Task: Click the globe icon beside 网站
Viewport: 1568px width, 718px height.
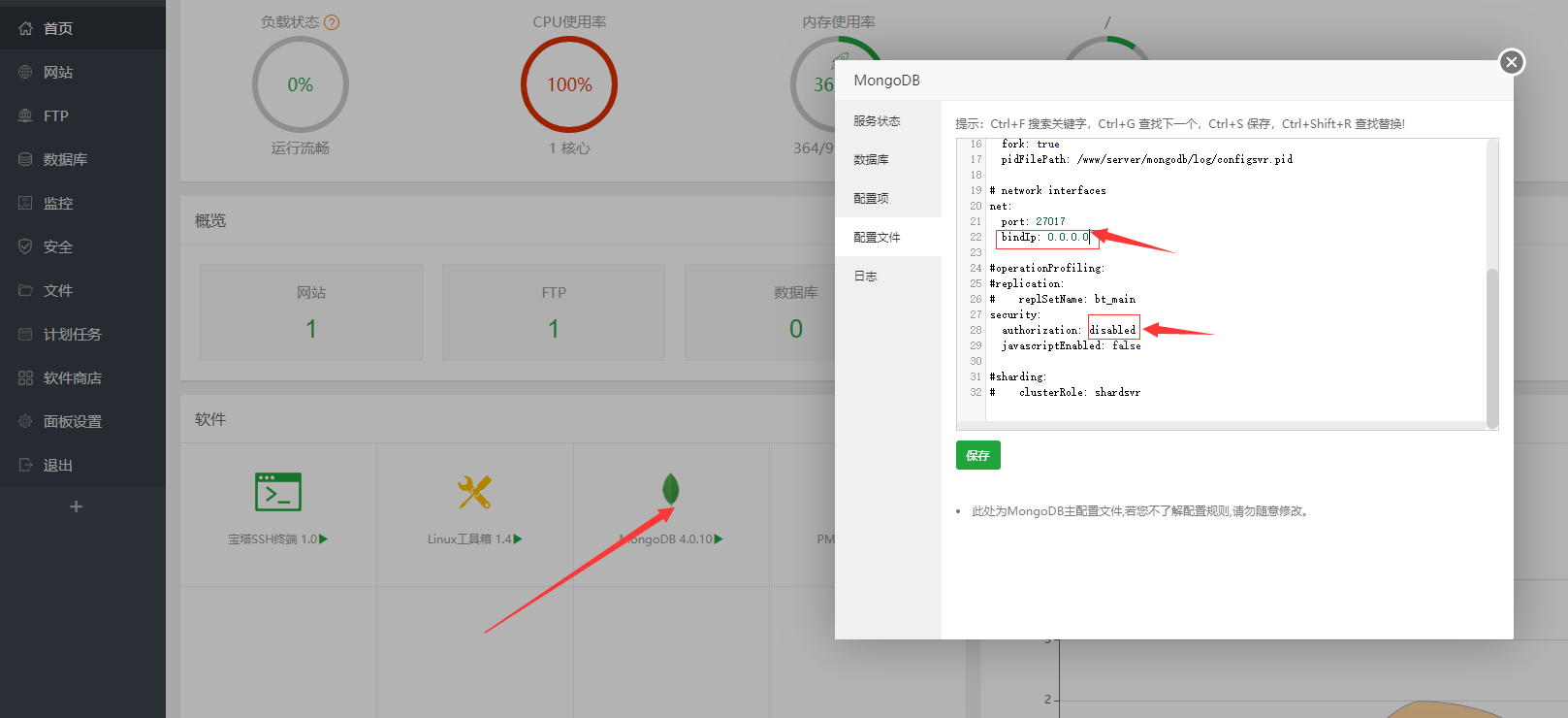Action: tap(25, 72)
